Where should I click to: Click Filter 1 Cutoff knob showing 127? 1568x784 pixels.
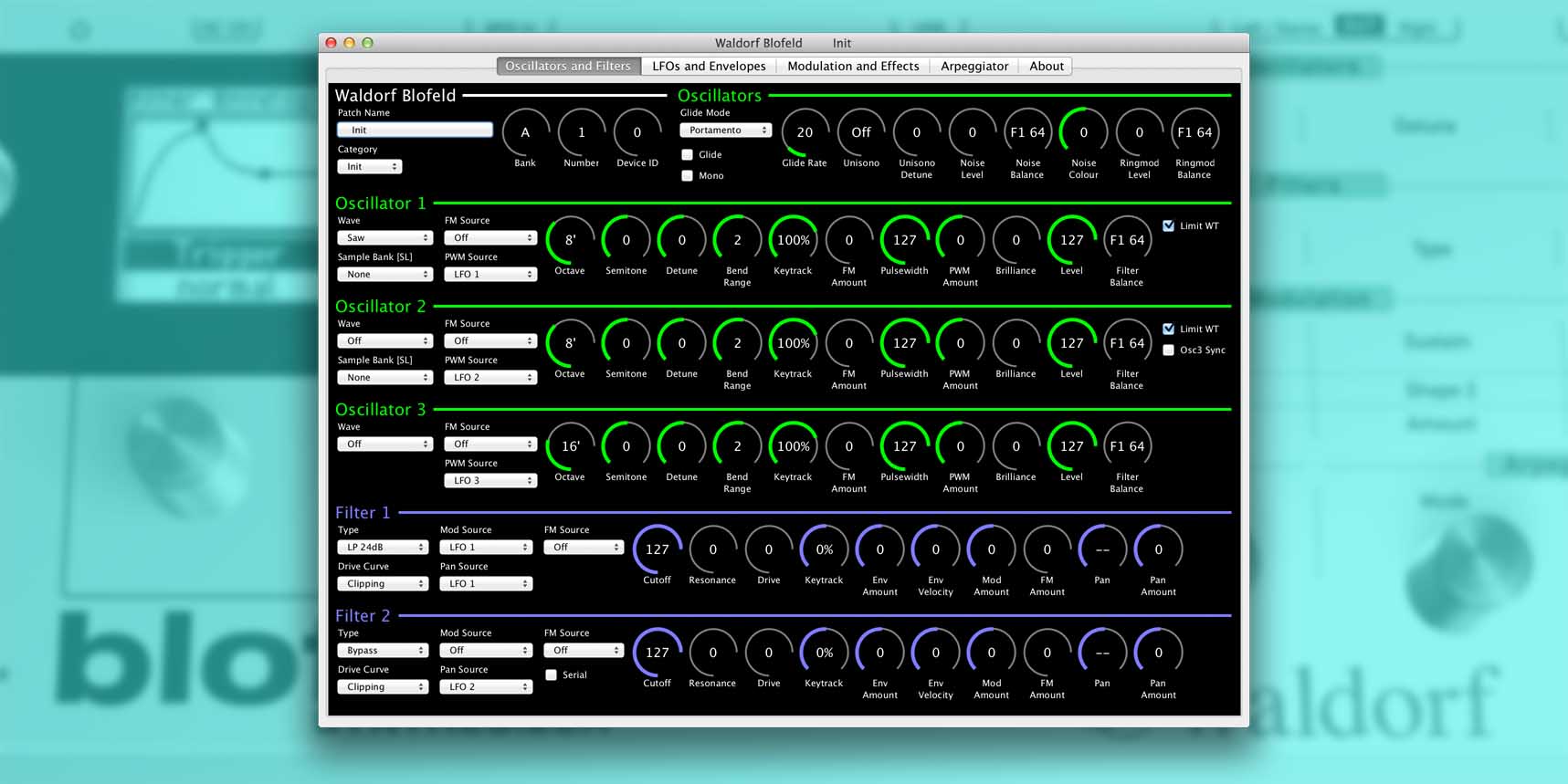click(658, 549)
